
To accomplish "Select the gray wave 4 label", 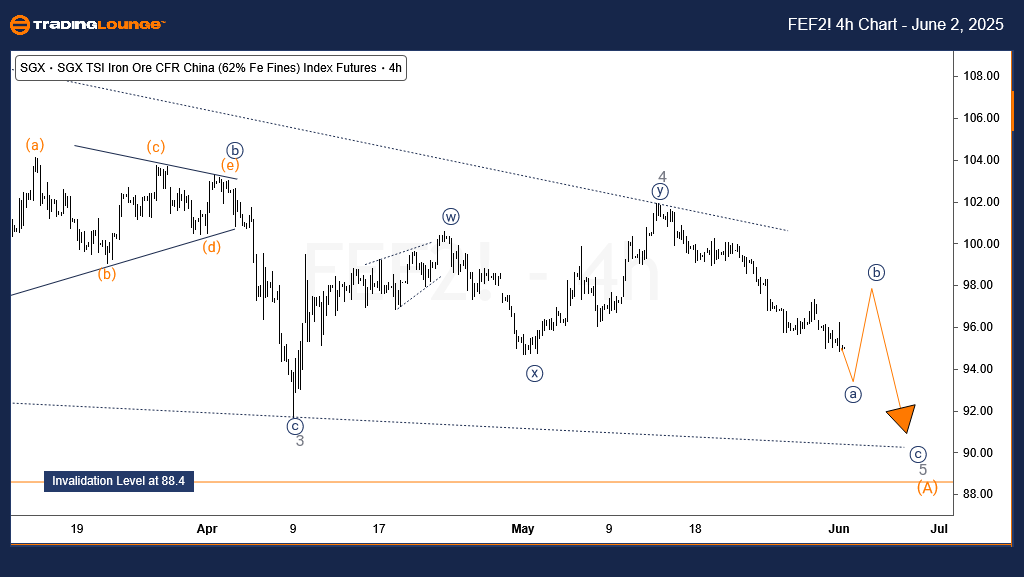I will pyautogui.click(x=661, y=176).
